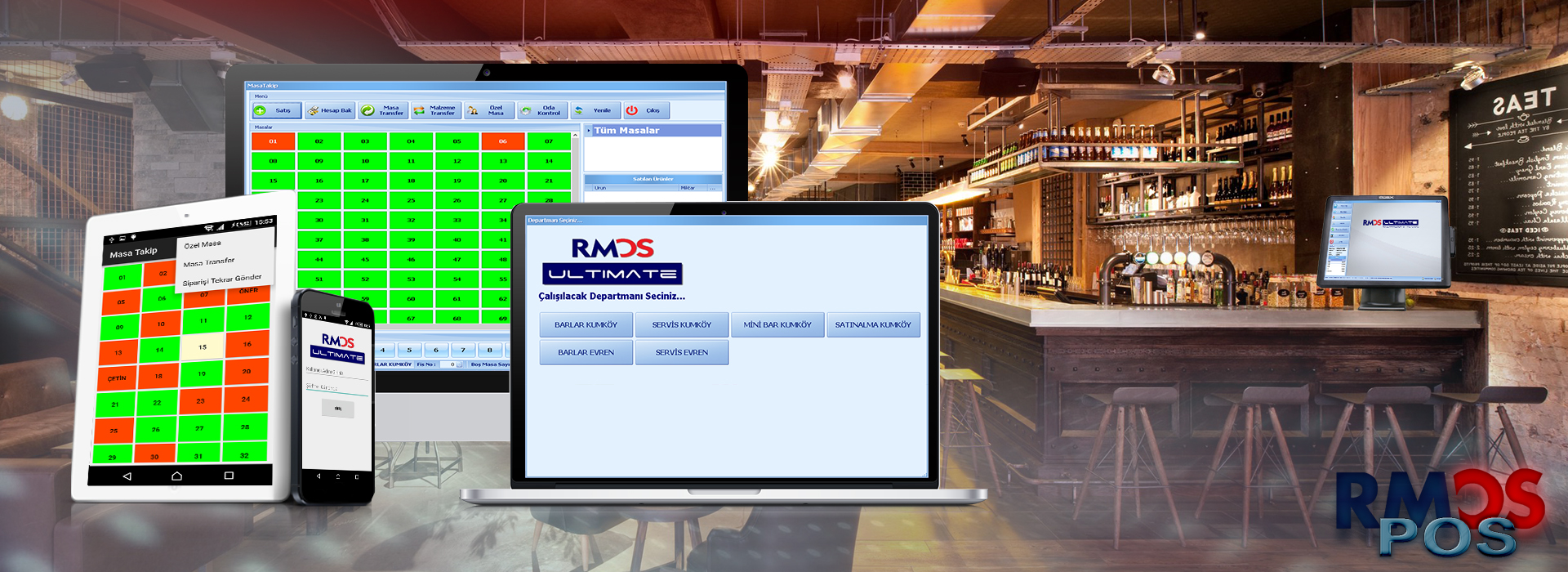Click the red power Çıkış button
The image size is (1568, 572).
(647, 110)
